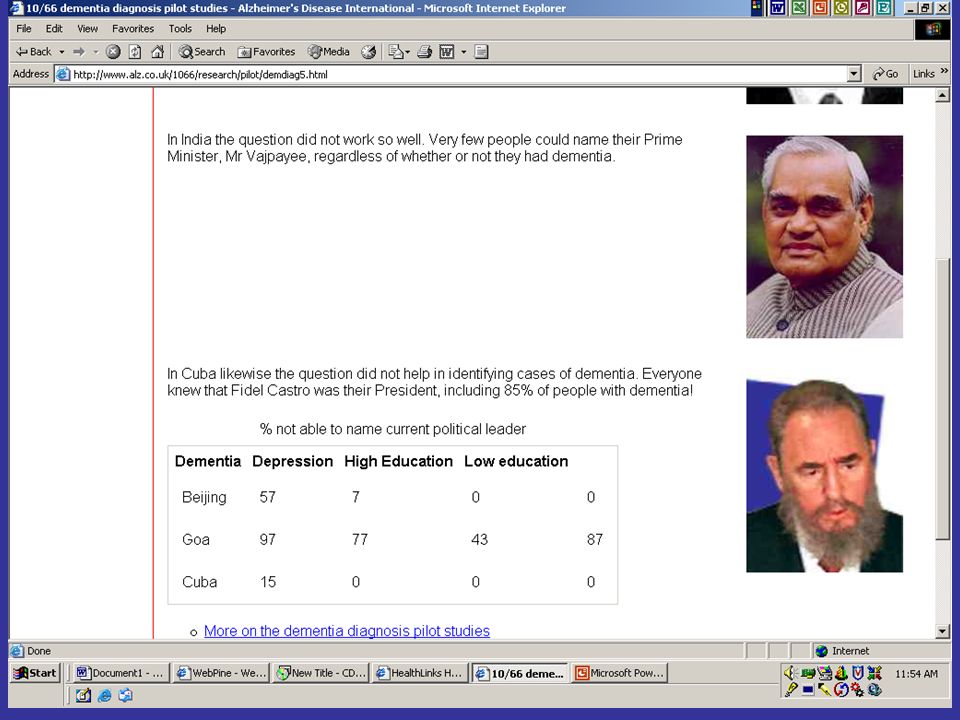Click the Forward arrow button
960x720 pixels.
tap(79, 52)
